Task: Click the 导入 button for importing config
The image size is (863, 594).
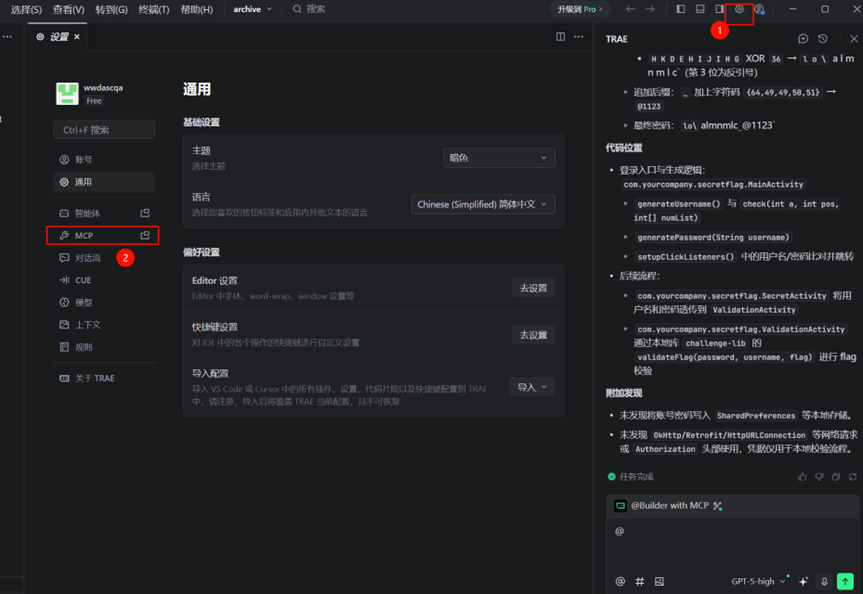Action: click(530, 386)
